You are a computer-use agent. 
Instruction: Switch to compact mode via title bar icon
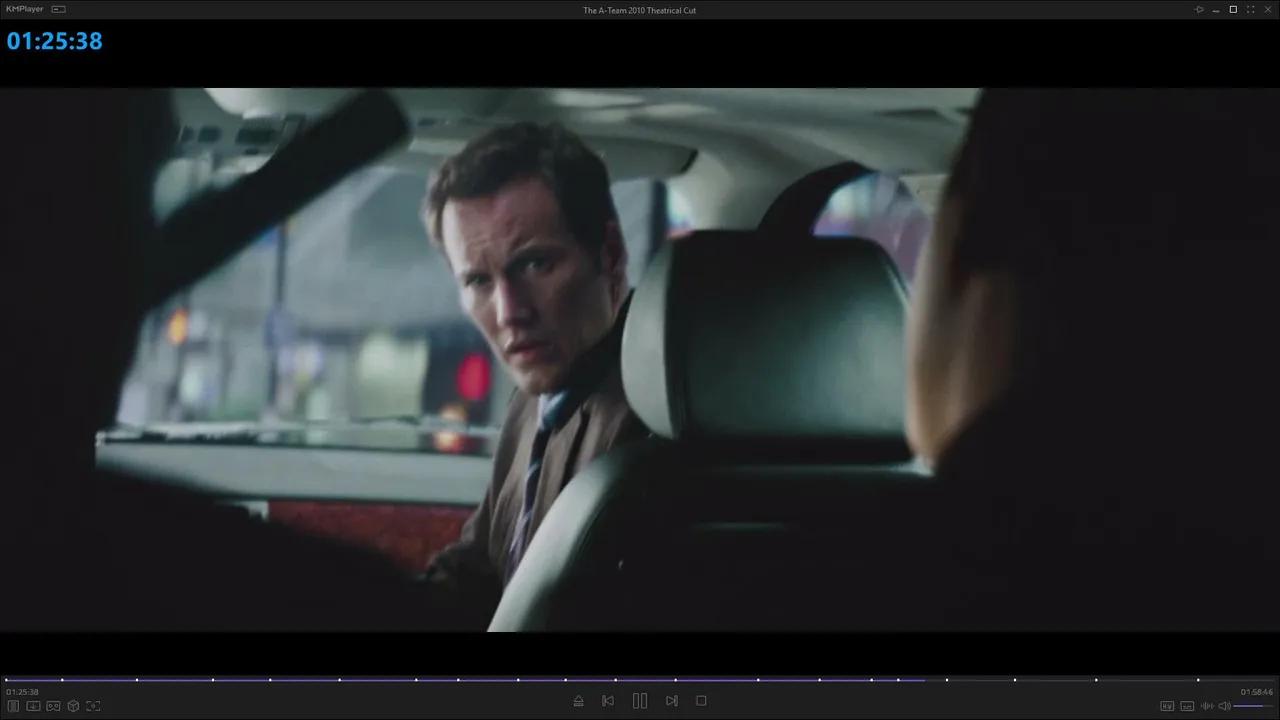pyautogui.click(x=59, y=9)
